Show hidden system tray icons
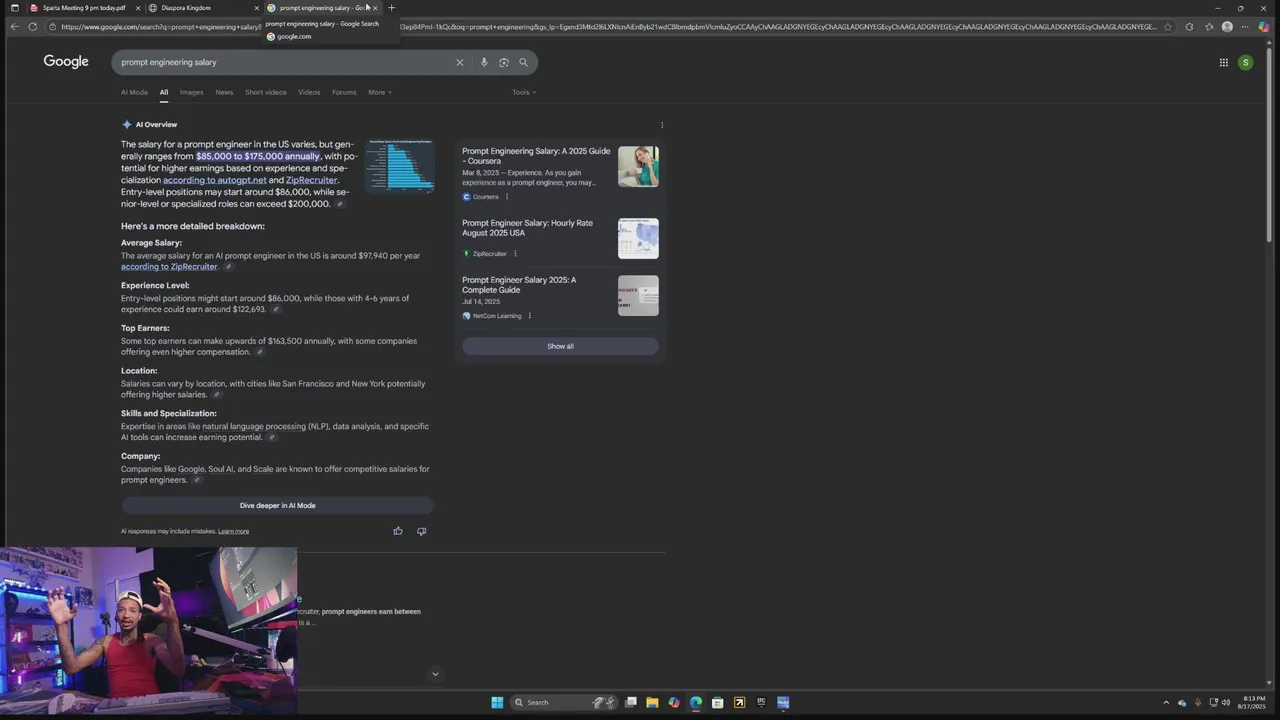 (1165, 702)
